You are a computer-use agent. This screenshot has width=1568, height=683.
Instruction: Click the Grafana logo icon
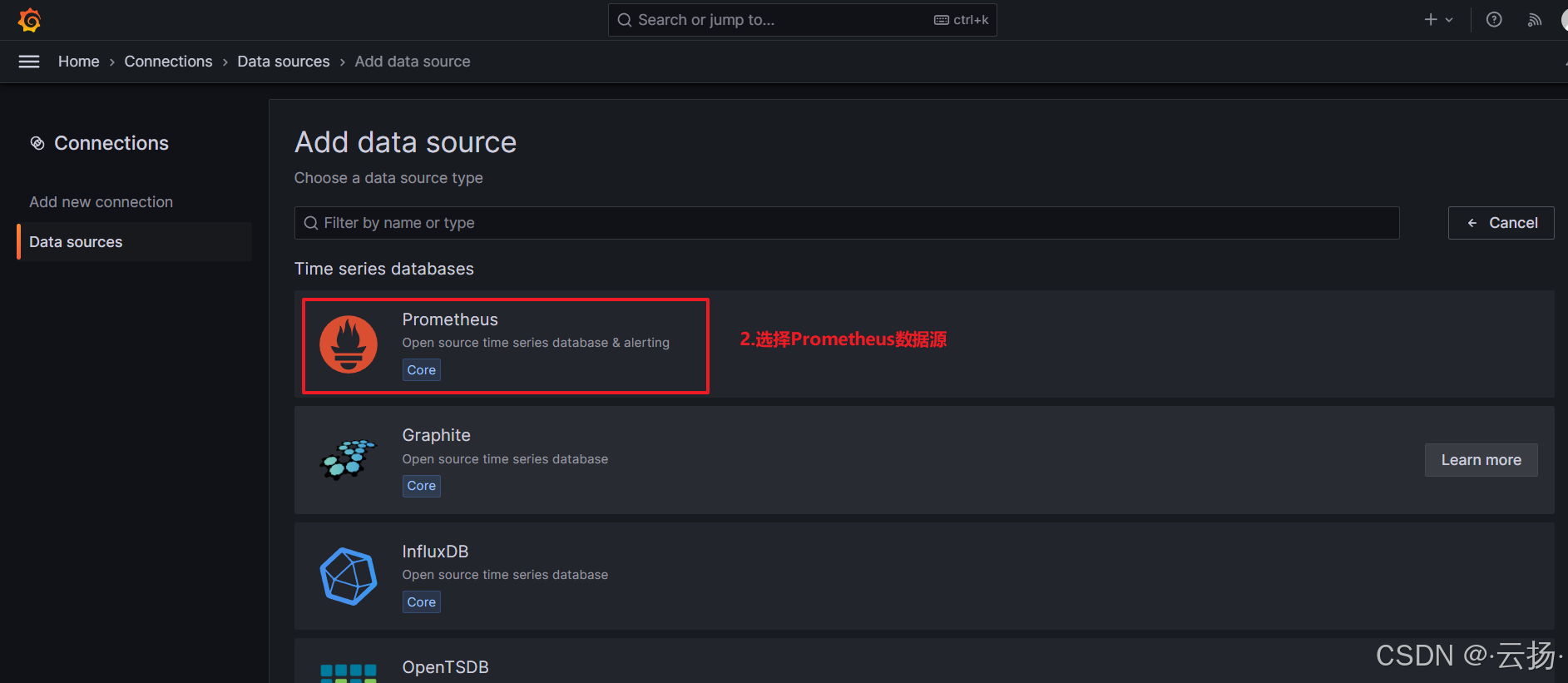click(30, 20)
